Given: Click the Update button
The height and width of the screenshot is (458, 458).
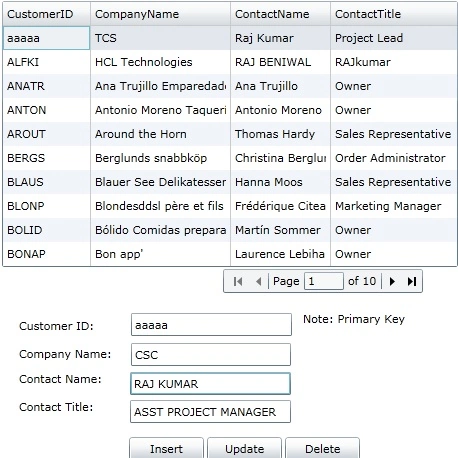Looking at the screenshot, I should (x=244, y=448).
